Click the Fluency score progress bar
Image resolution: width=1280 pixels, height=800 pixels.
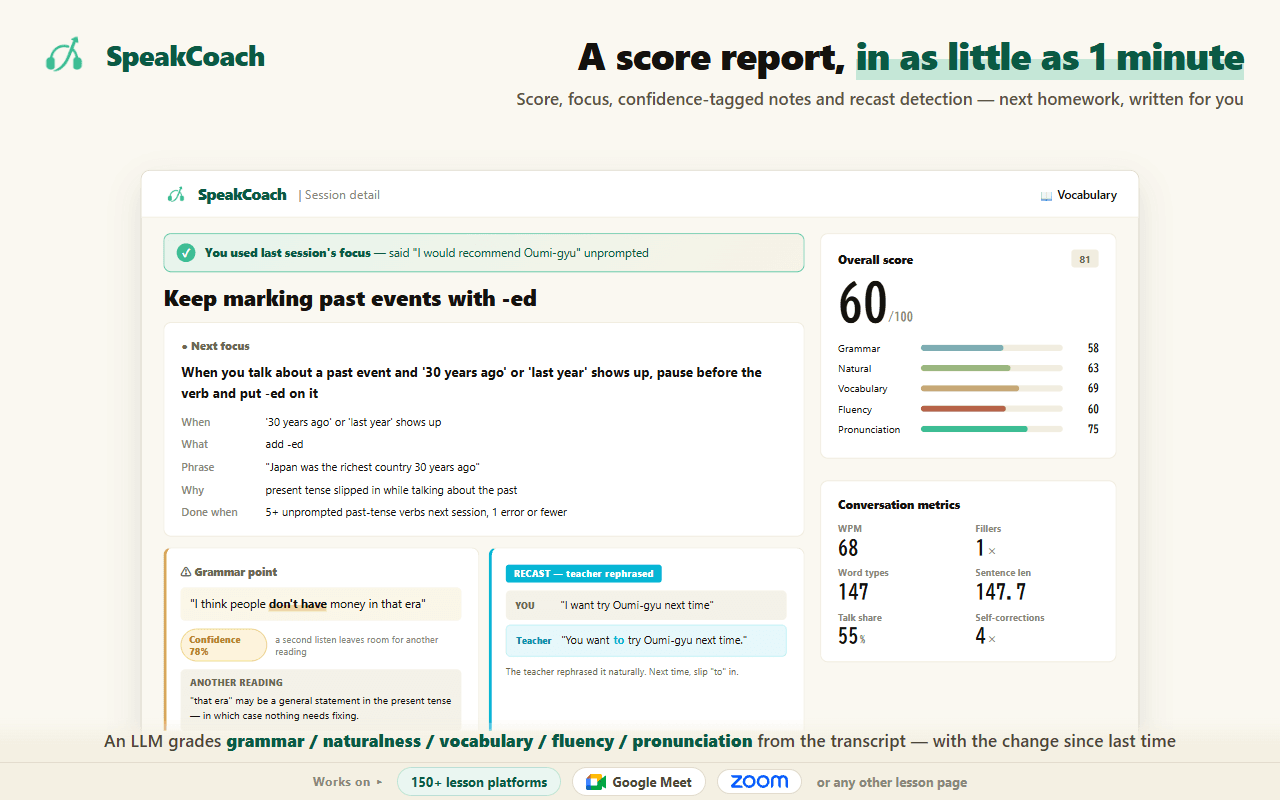991,409
